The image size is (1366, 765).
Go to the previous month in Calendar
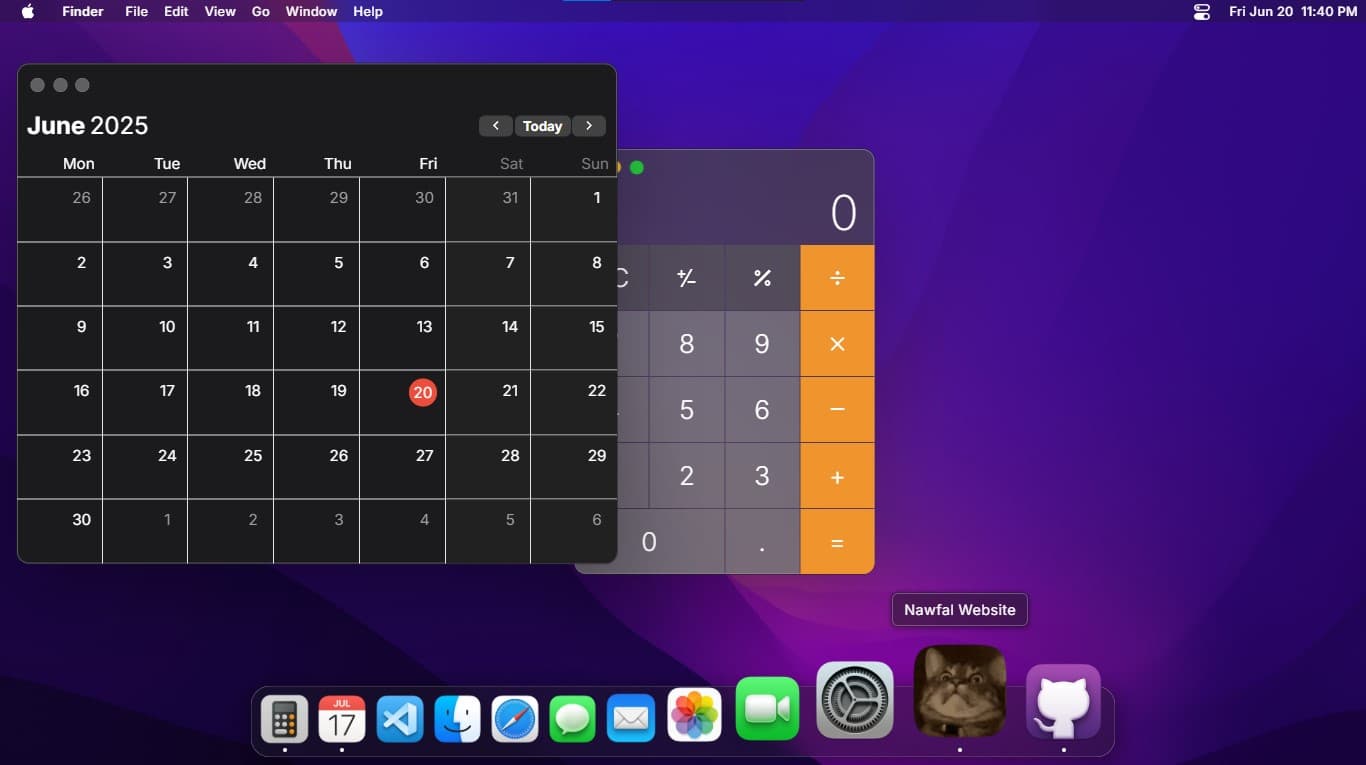point(496,126)
